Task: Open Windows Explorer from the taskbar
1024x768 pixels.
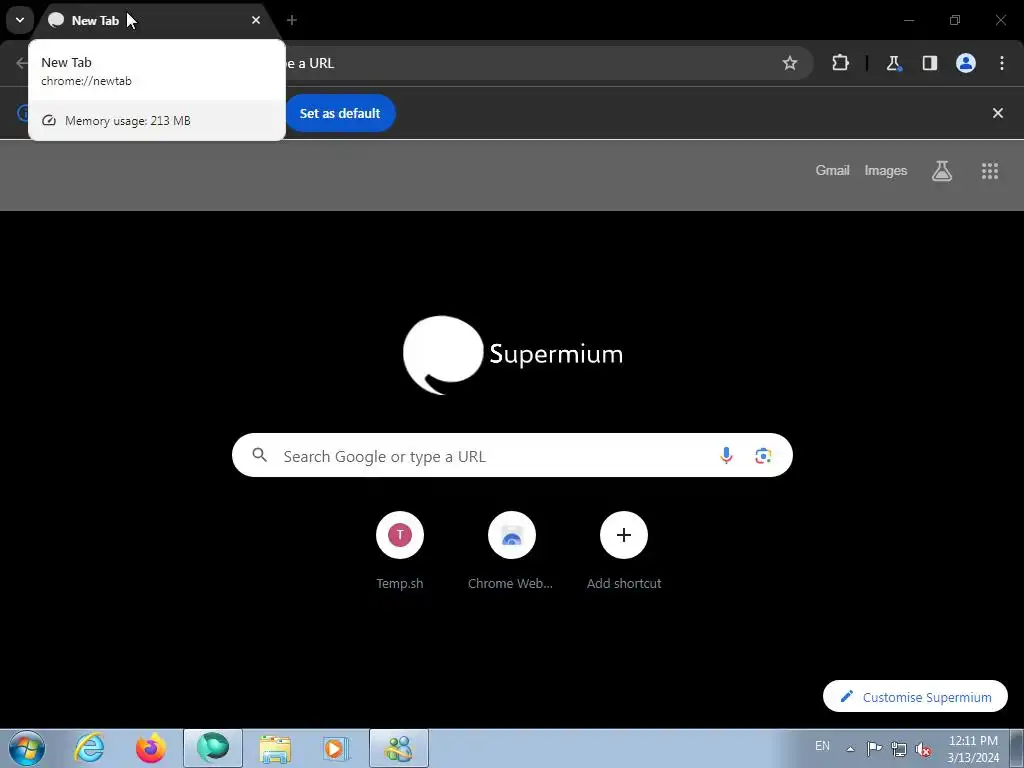Action: point(275,748)
